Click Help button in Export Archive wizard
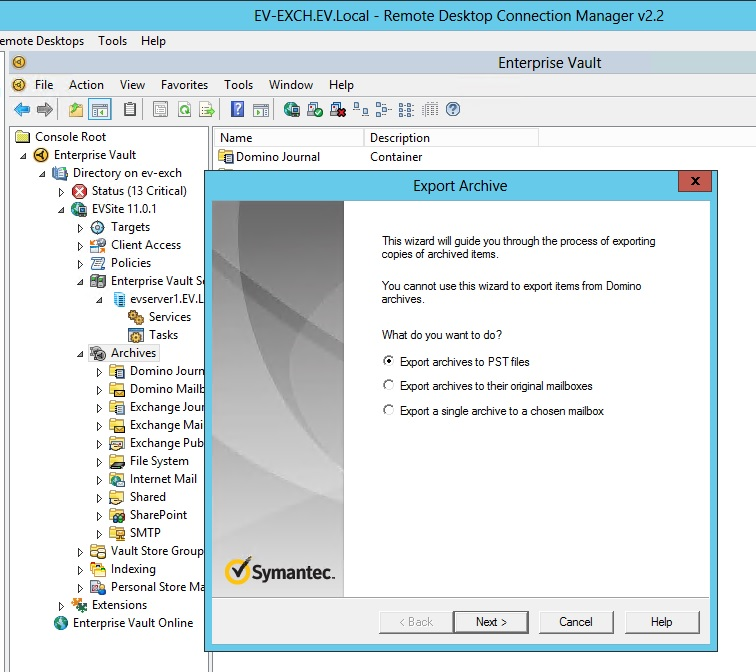This screenshot has width=756, height=672. [x=662, y=622]
